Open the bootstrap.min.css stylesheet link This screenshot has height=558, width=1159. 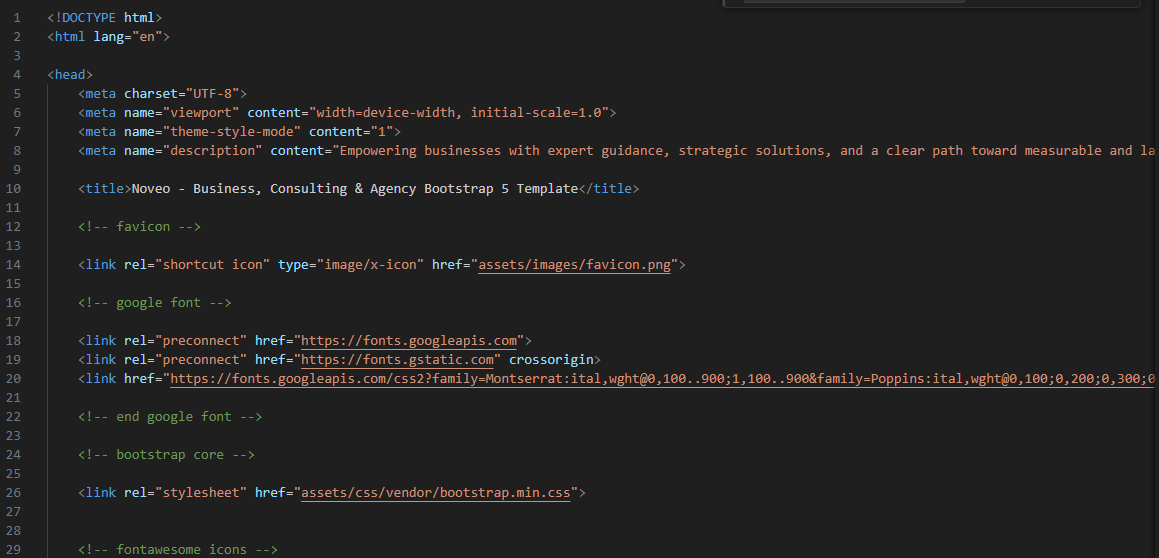coord(435,493)
